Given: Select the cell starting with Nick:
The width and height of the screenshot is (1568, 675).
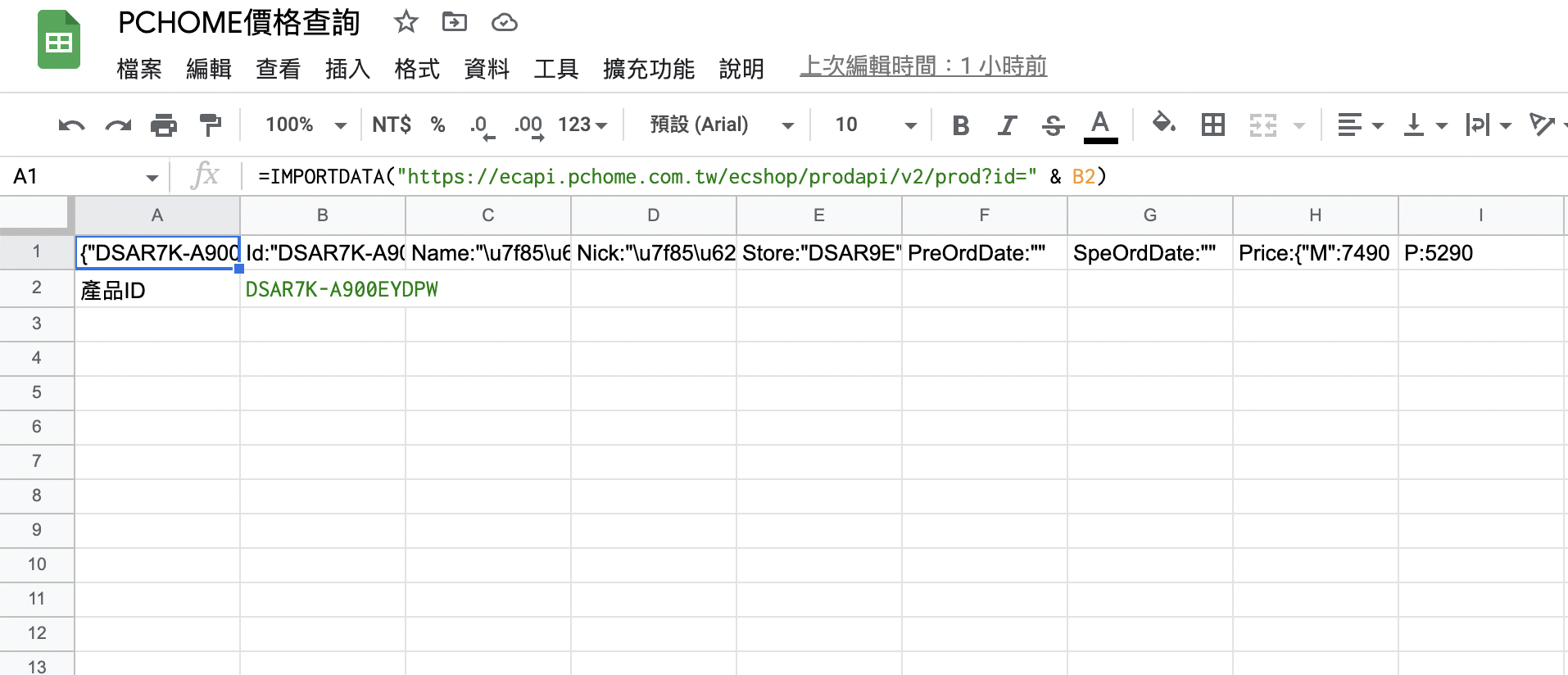Looking at the screenshot, I should coord(654,252).
